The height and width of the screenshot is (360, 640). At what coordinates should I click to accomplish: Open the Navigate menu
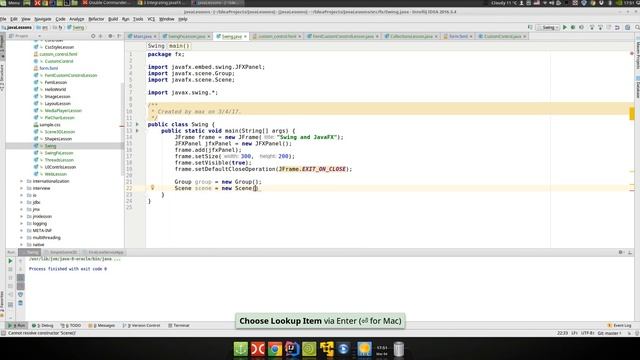(x=43, y=19)
